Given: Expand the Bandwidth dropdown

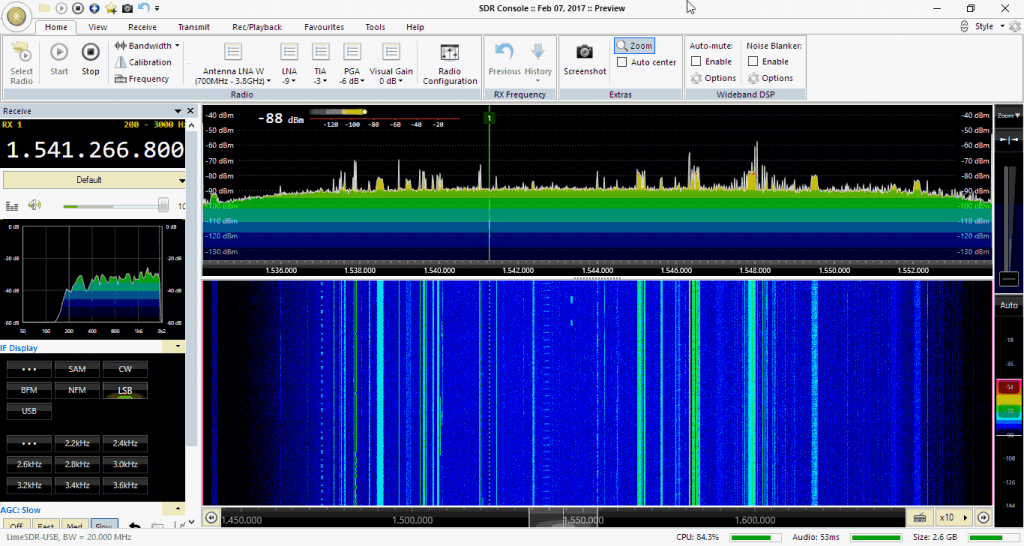Looking at the screenshot, I should 148,45.
